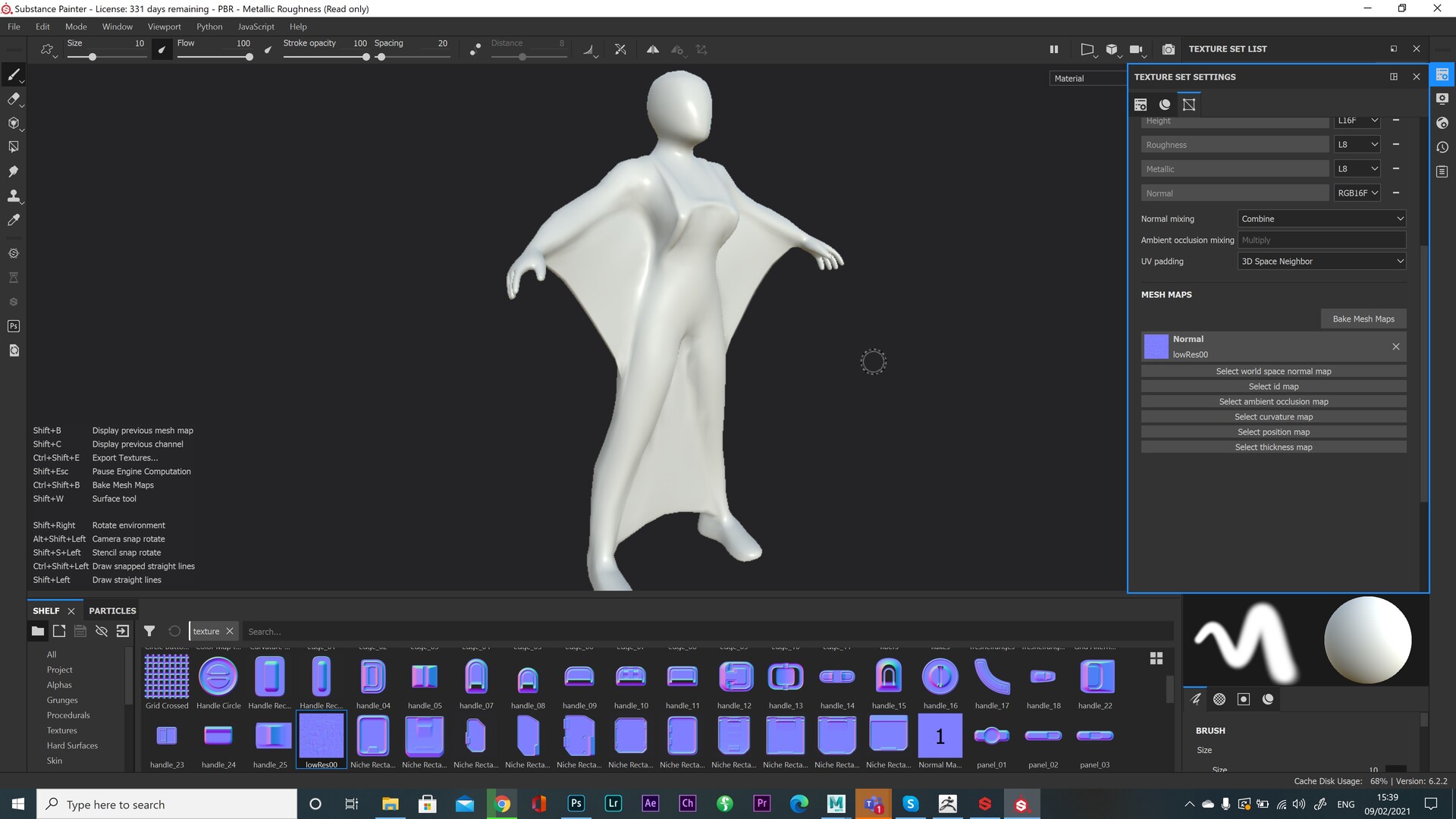1456x819 pixels.
Task: Open the Python menu
Action: click(x=209, y=27)
